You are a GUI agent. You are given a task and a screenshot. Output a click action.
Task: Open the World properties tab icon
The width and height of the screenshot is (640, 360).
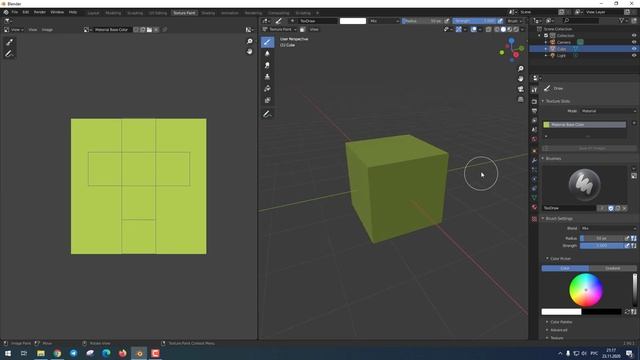point(534,140)
